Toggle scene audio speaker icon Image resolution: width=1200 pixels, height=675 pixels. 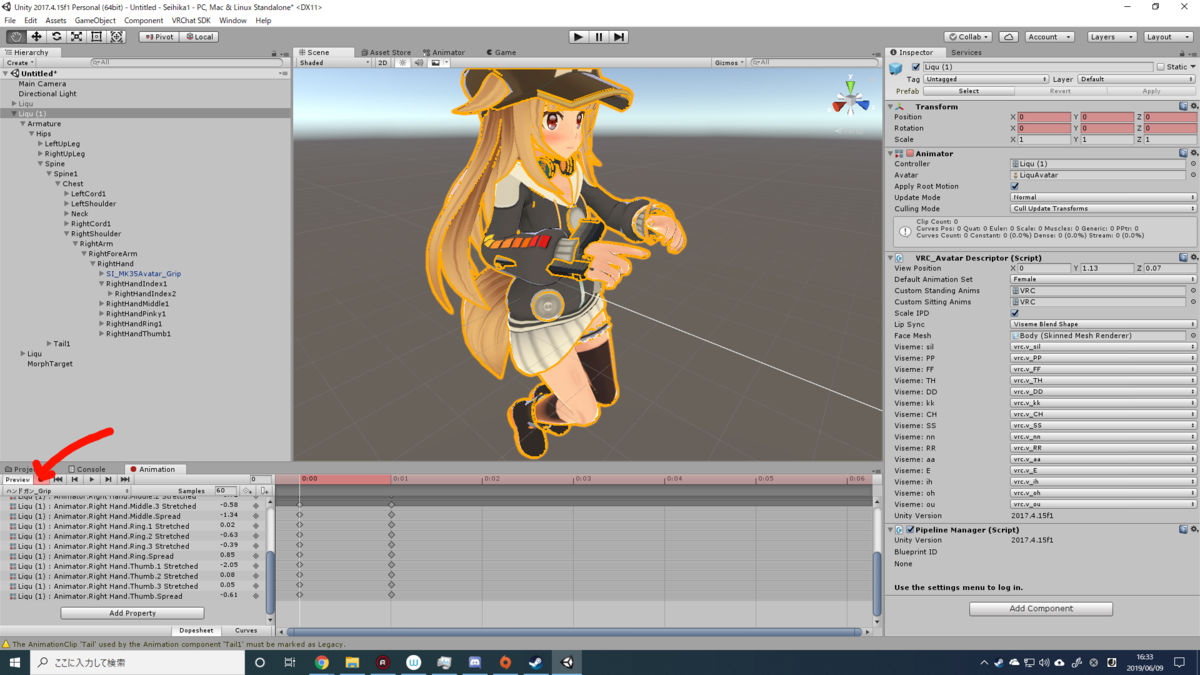(419, 62)
